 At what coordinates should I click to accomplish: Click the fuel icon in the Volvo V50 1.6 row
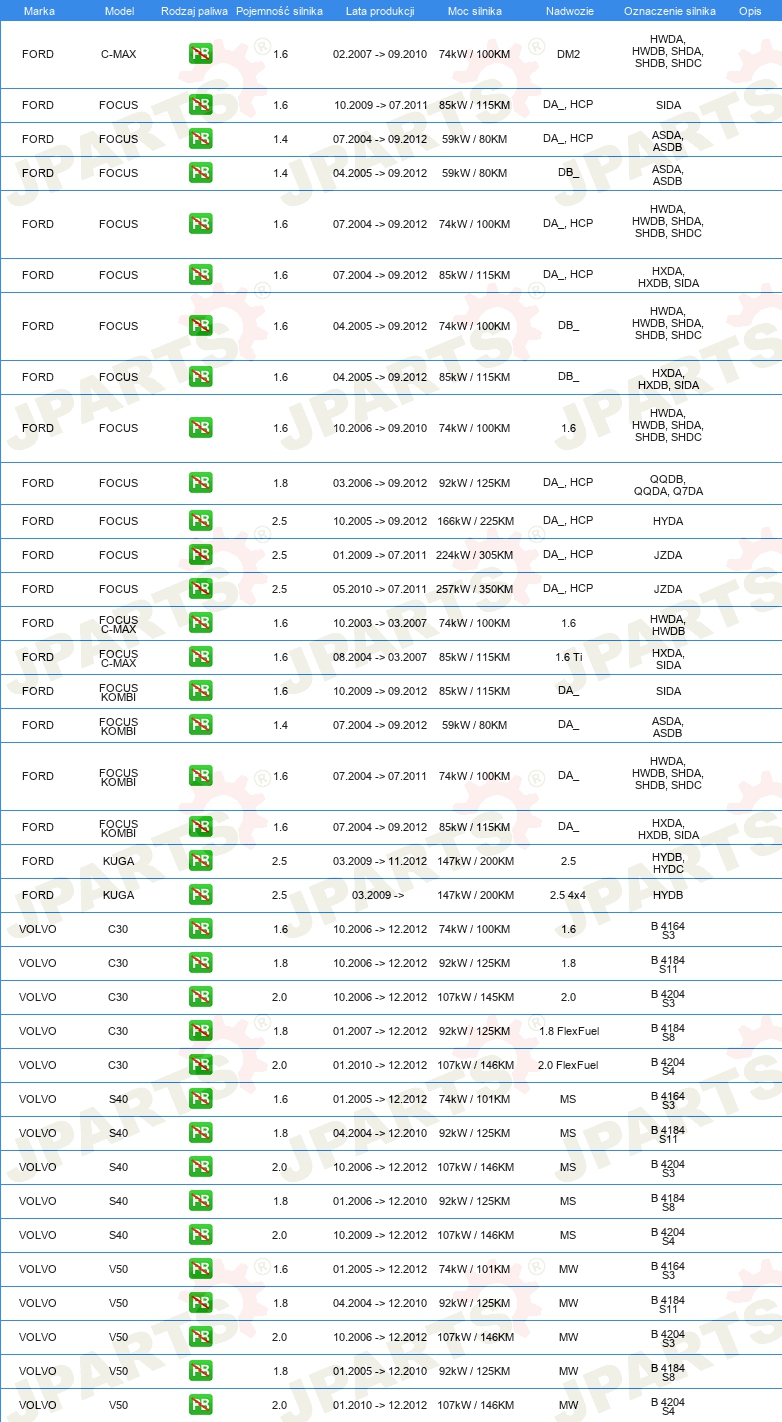[x=200, y=1269]
